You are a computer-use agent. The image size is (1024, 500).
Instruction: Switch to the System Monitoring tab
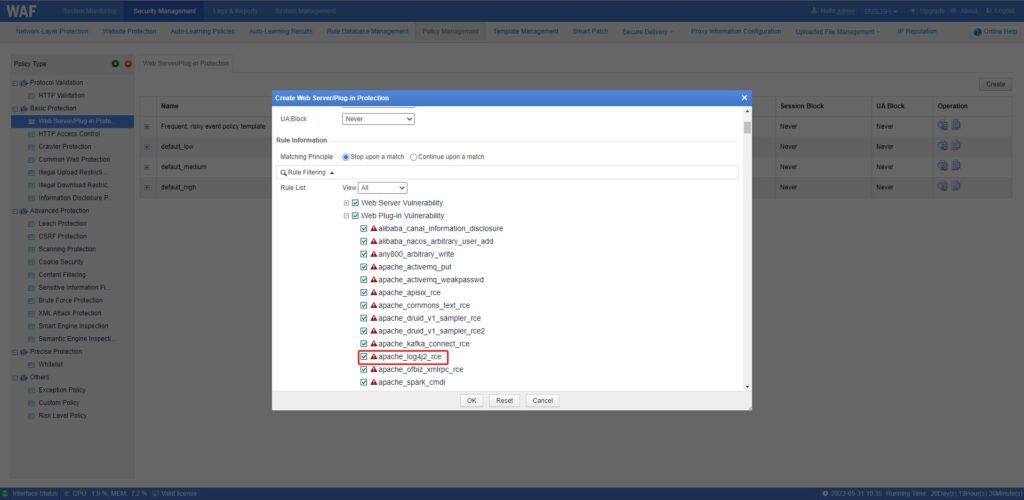[89, 11]
